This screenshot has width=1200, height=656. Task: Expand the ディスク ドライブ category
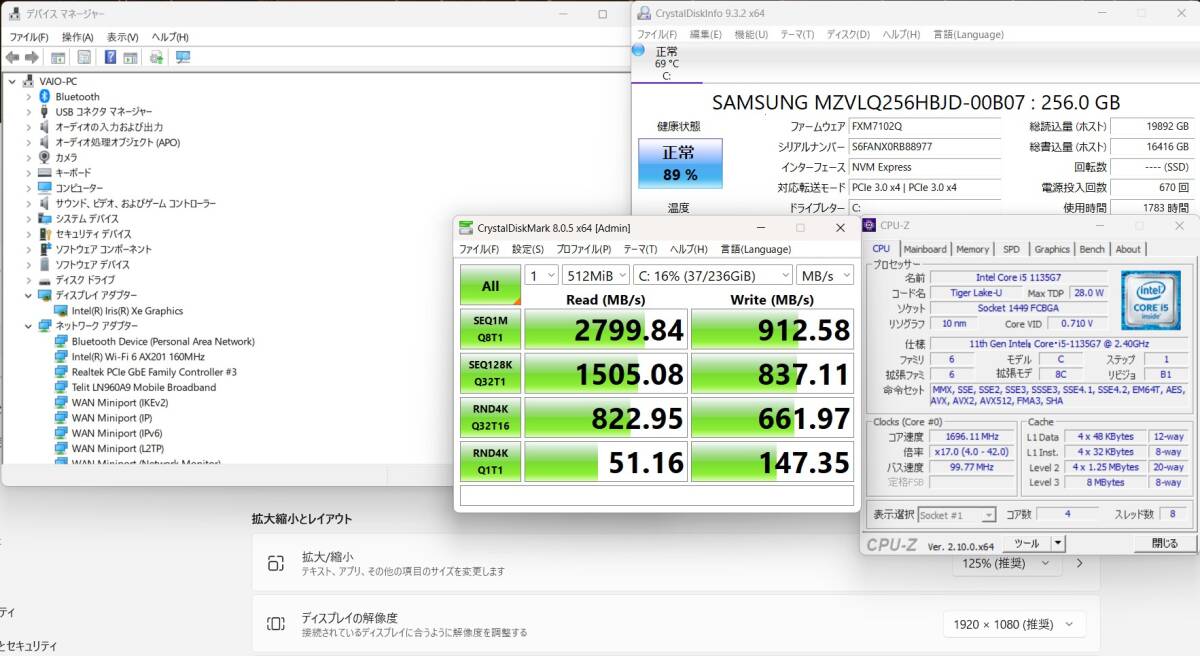[x=28, y=280]
